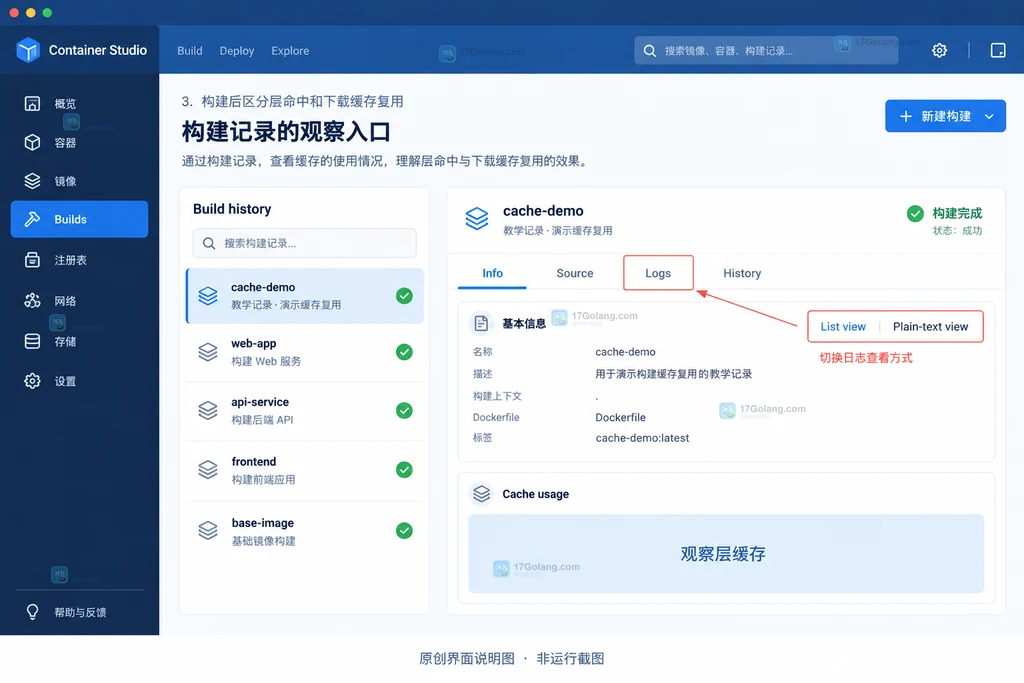1024x683 pixels.
Task: Click the 帮助与反馈 lightbulb icon
Action: 32,612
